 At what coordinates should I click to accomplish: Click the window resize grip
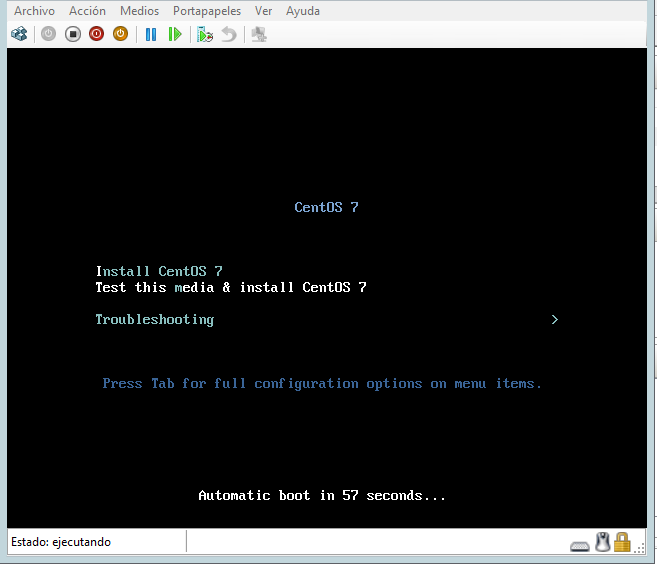[640, 548]
